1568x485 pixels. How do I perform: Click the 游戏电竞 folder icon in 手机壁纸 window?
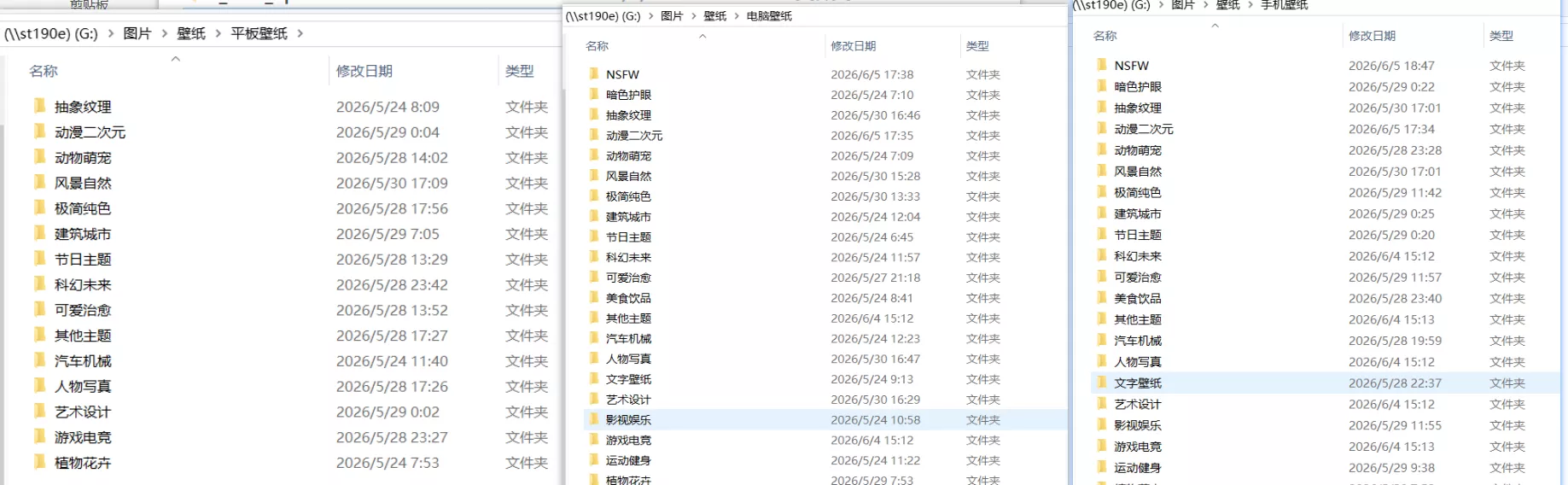click(1102, 446)
